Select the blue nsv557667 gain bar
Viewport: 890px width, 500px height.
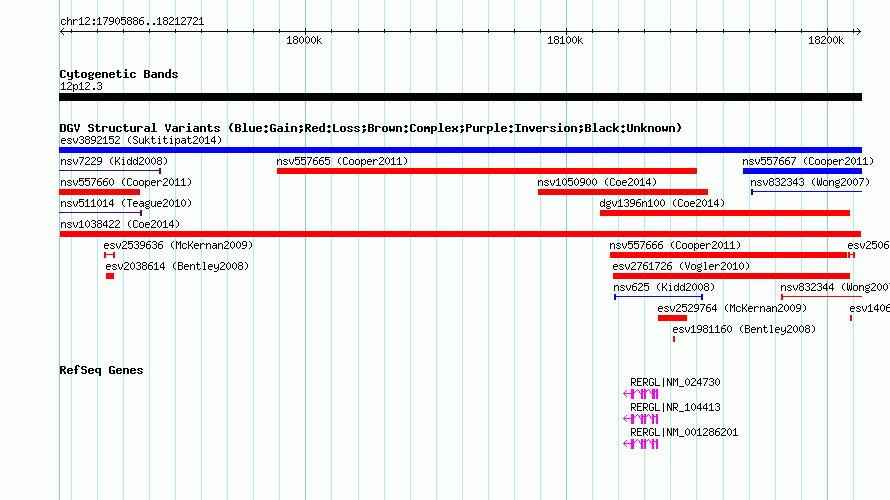tap(803, 171)
